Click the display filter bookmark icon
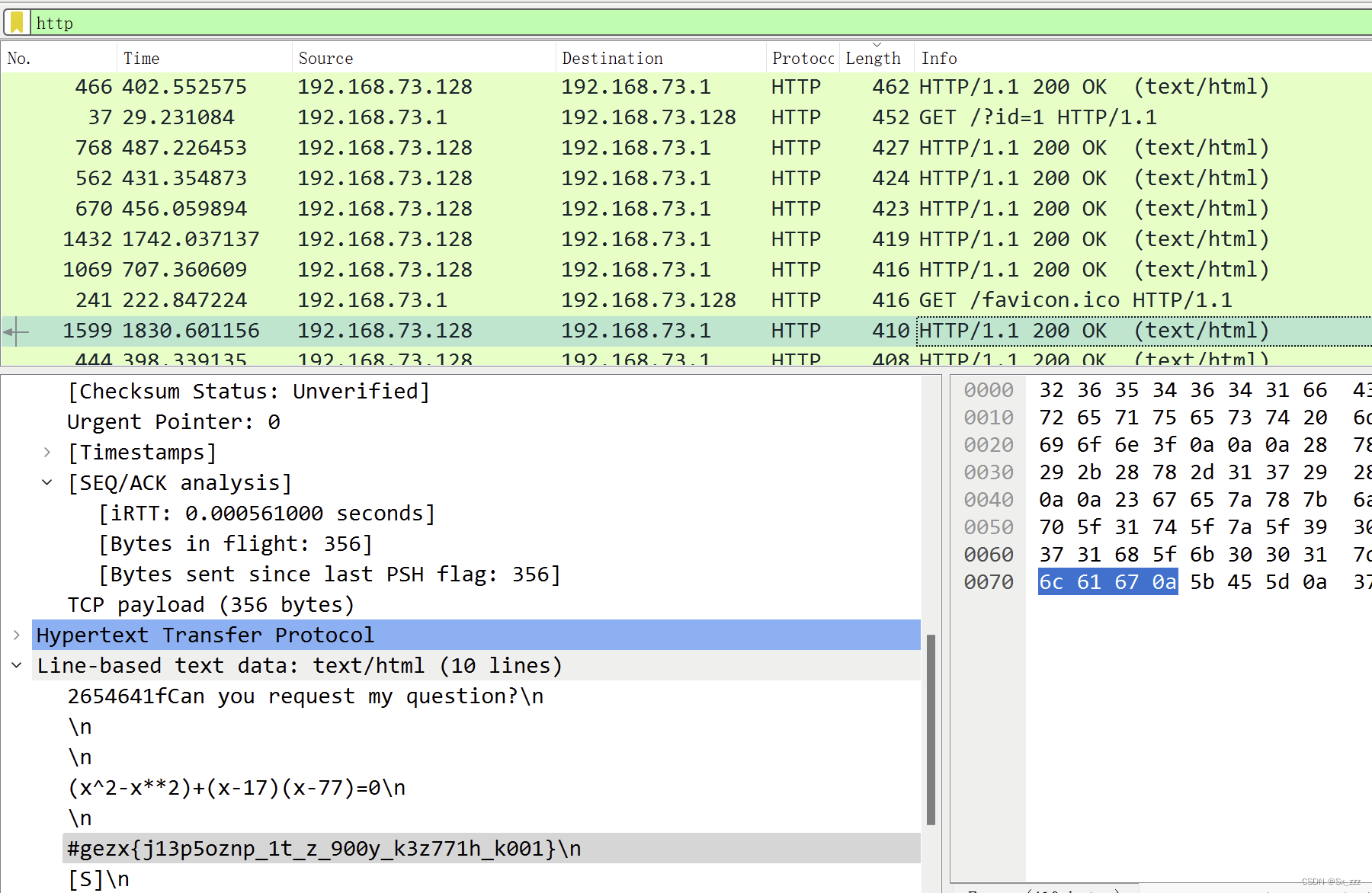Screen dimensions: 1372x893 (x=17, y=23)
